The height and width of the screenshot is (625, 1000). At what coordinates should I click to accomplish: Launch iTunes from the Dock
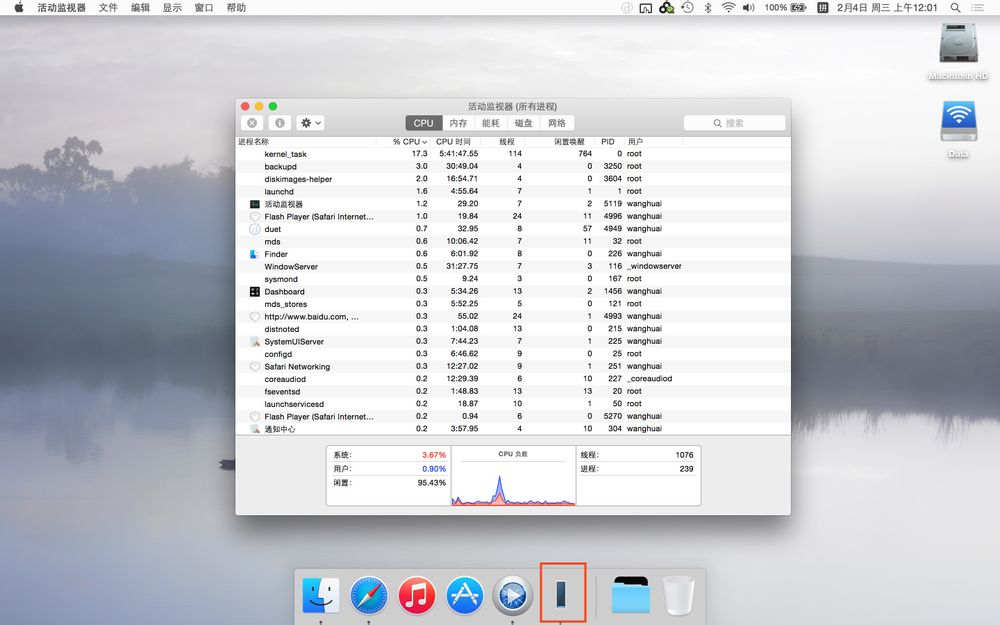tap(417, 595)
